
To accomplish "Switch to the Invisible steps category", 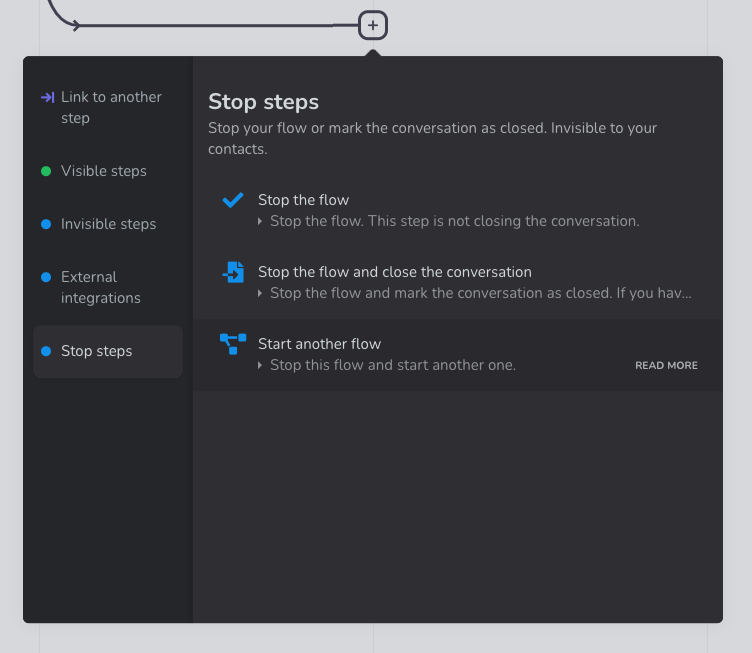I will [x=108, y=224].
